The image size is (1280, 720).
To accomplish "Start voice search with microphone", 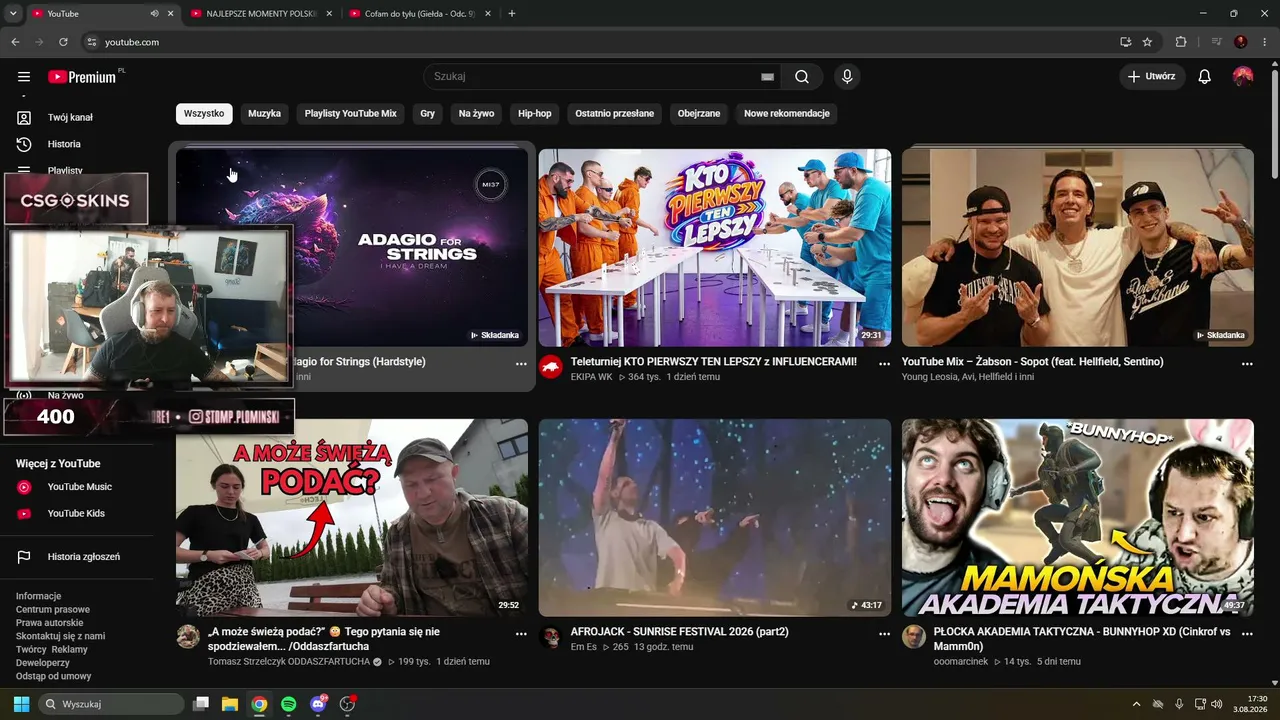I will 847,77.
